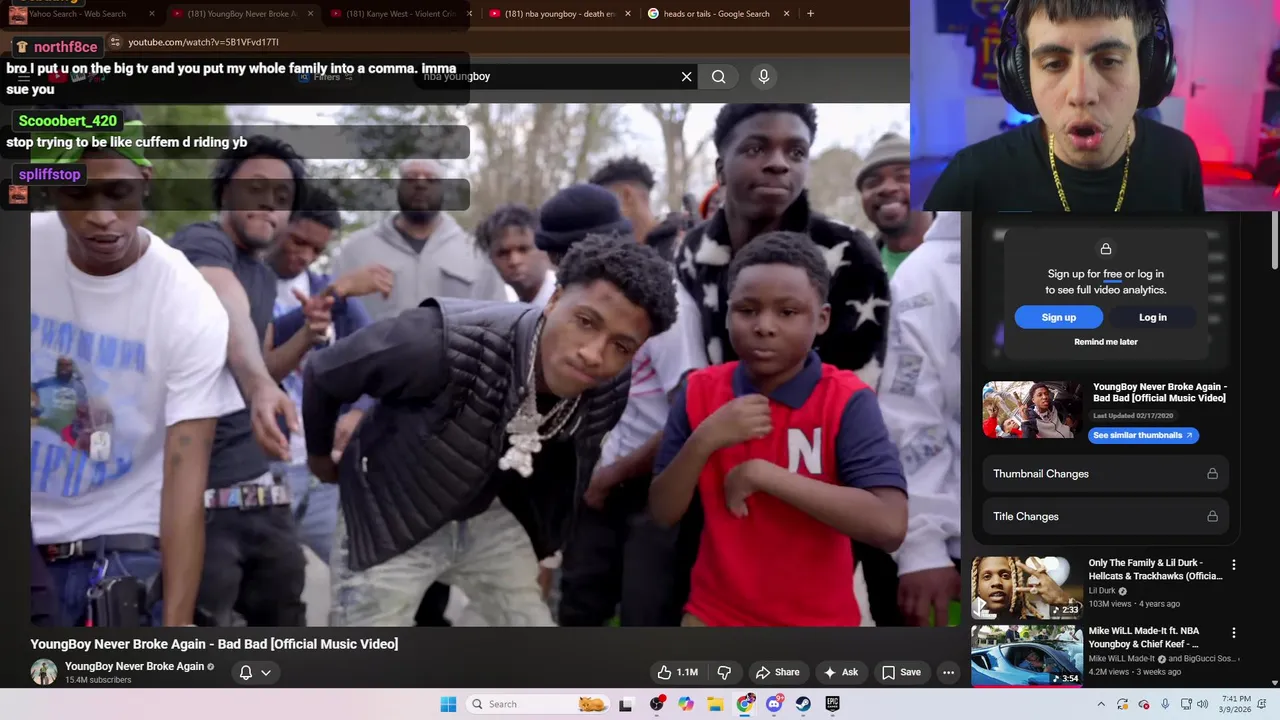This screenshot has width=1280, height=720.
Task: Open File Explorer from taskbar
Action: [715, 704]
